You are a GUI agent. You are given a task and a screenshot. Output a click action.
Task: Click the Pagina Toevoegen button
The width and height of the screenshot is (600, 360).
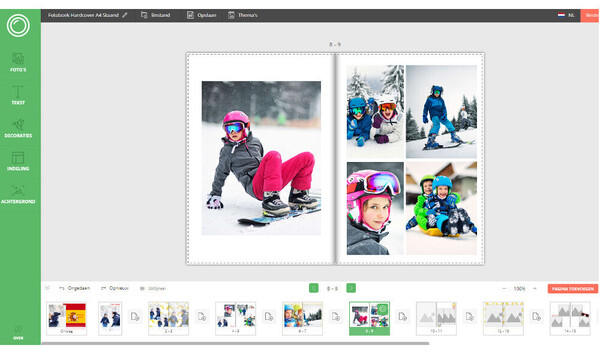coord(572,288)
